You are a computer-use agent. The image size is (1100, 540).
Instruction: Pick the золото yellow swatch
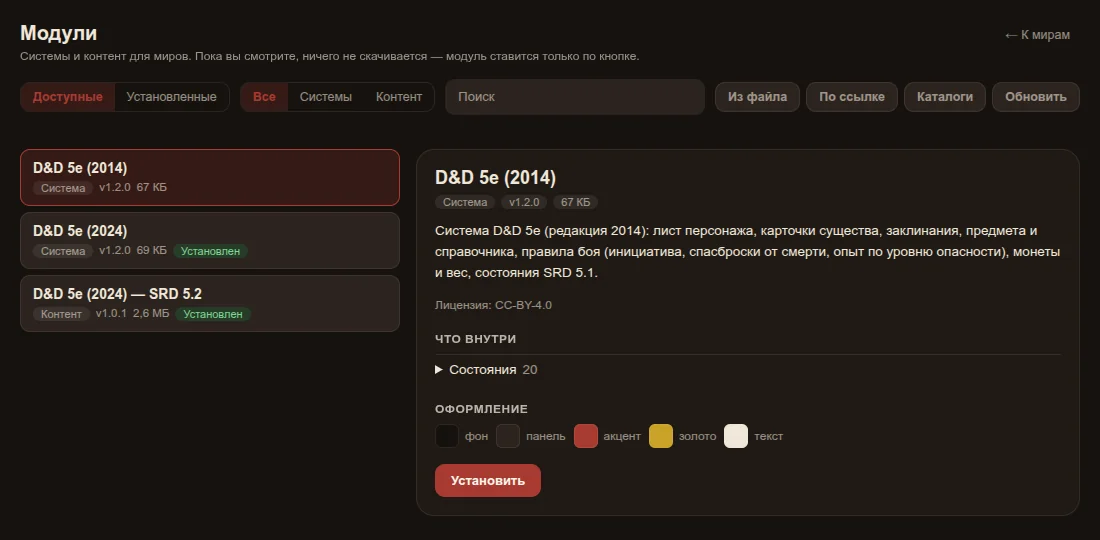click(661, 436)
